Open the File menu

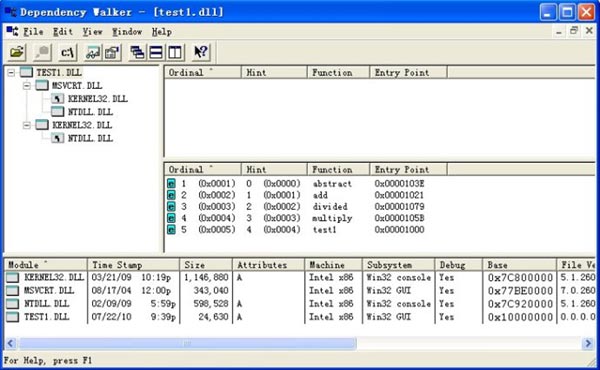click(33, 32)
